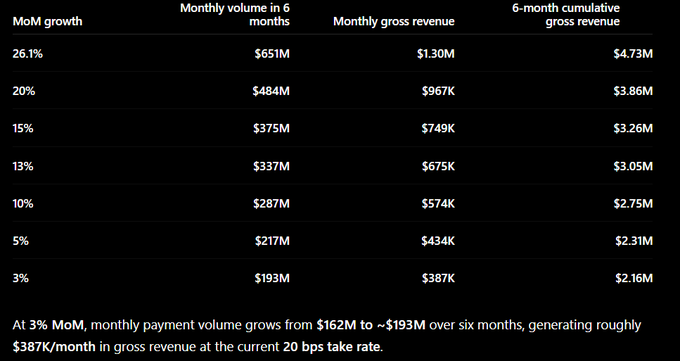Select the $1.30M monthly revenue cell

[x=436, y=54]
